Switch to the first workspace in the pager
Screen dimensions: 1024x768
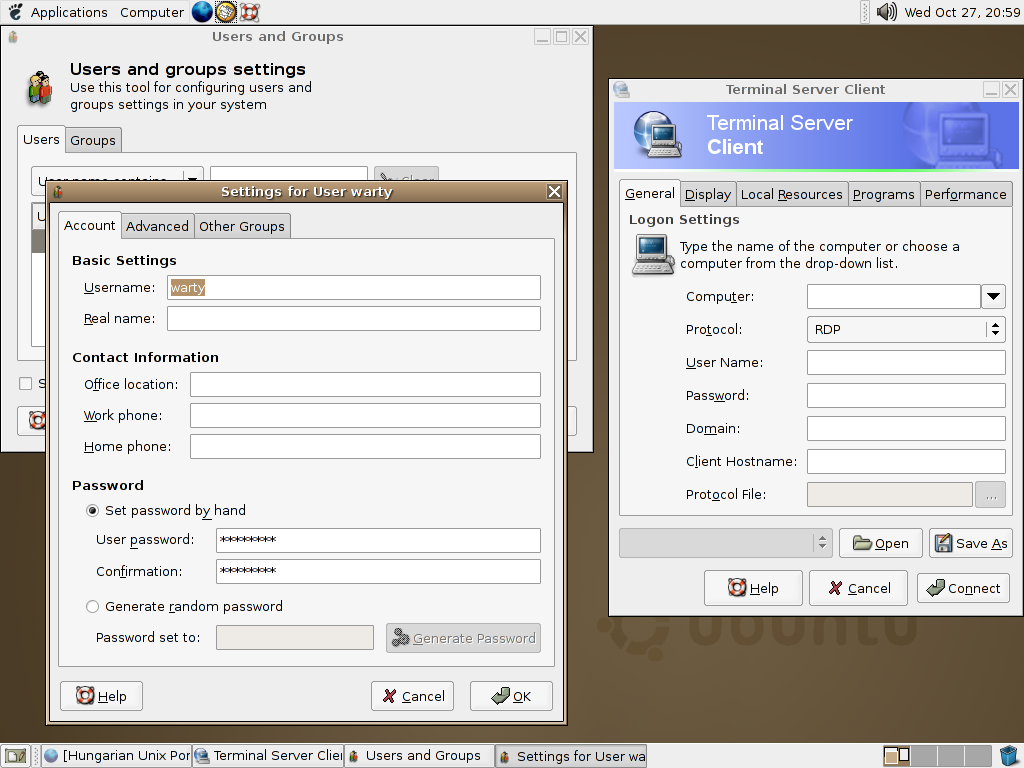[x=897, y=756]
